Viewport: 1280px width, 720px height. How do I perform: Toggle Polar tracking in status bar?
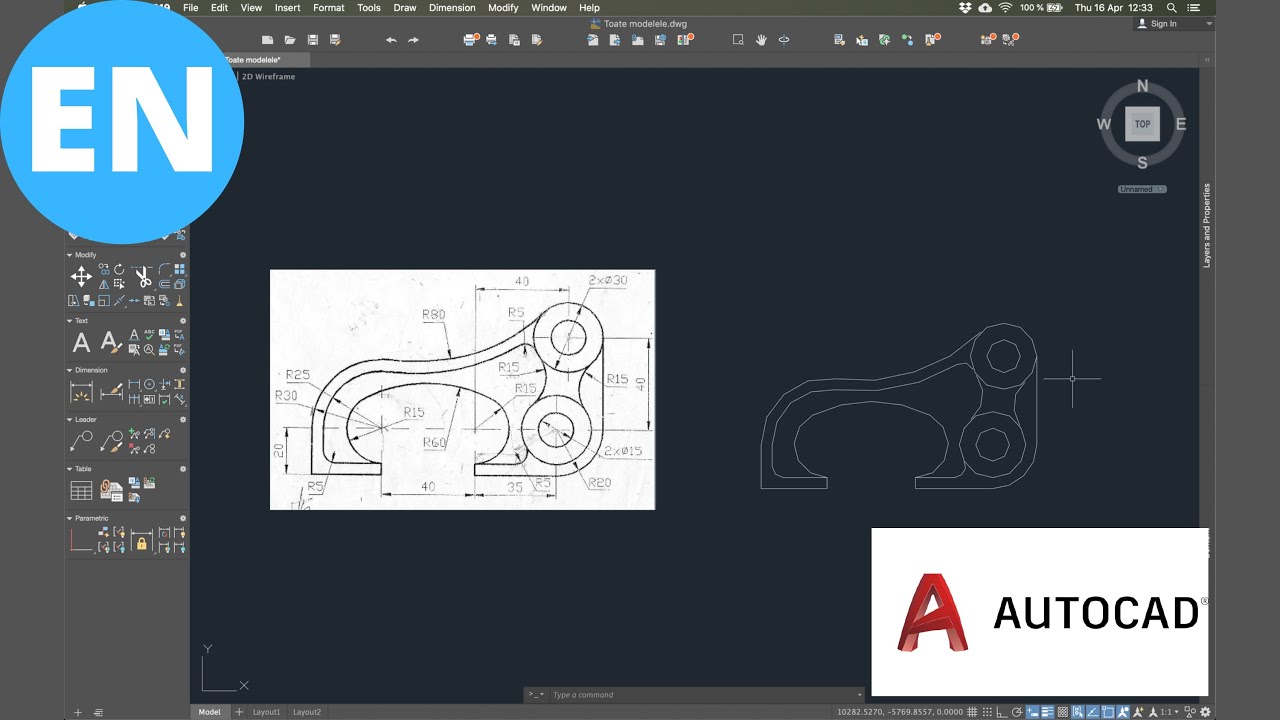1017,712
